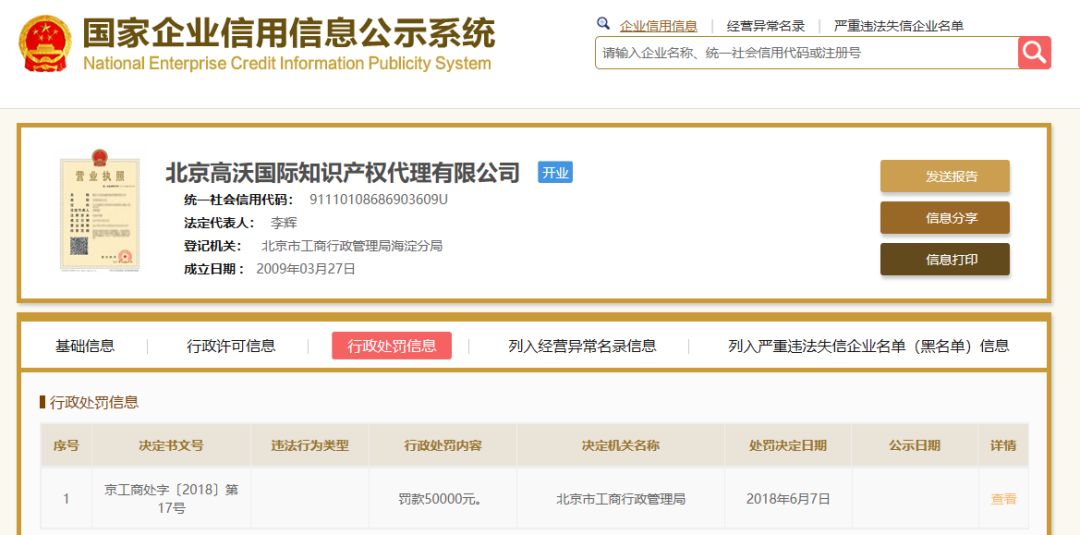Click the 行政处罚信息 section heading
The width and height of the screenshot is (1080, 535).
pyautogui.click(x=94, y=402)
